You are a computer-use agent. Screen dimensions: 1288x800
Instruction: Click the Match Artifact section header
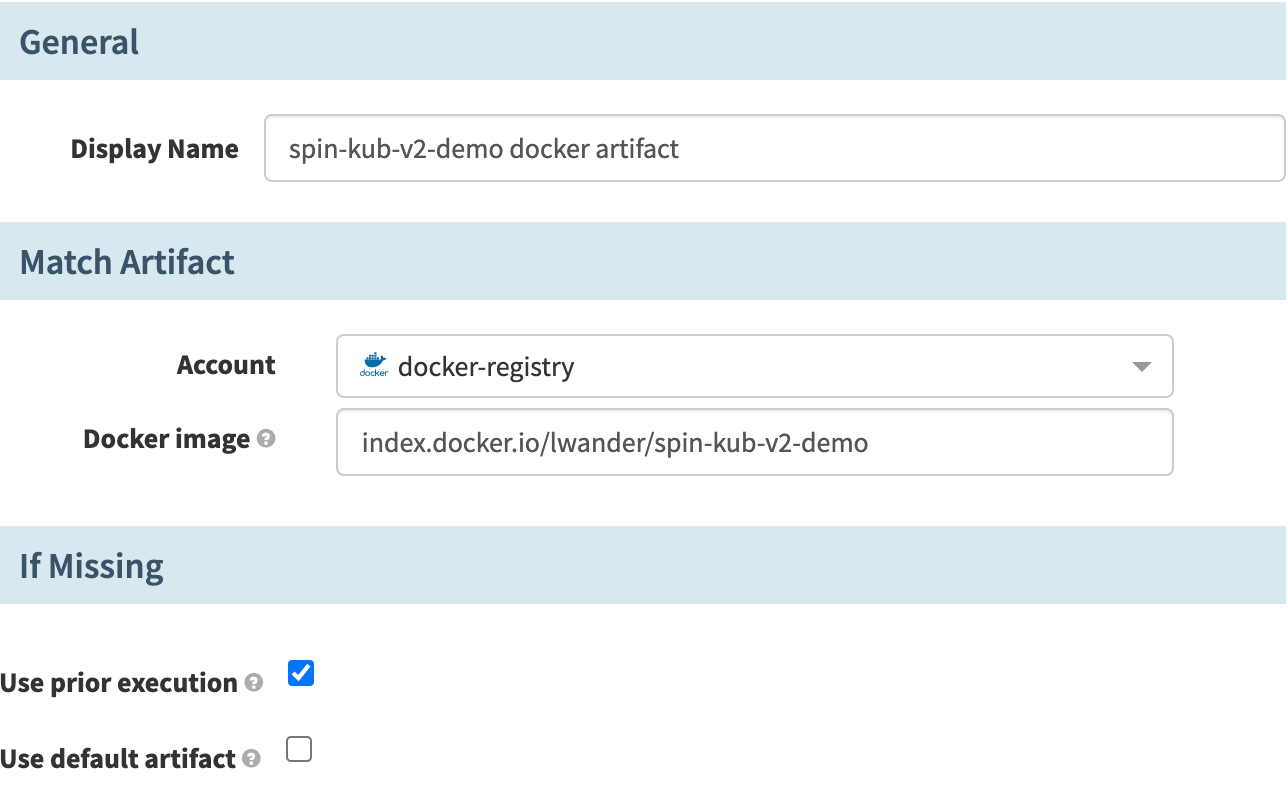127,262
